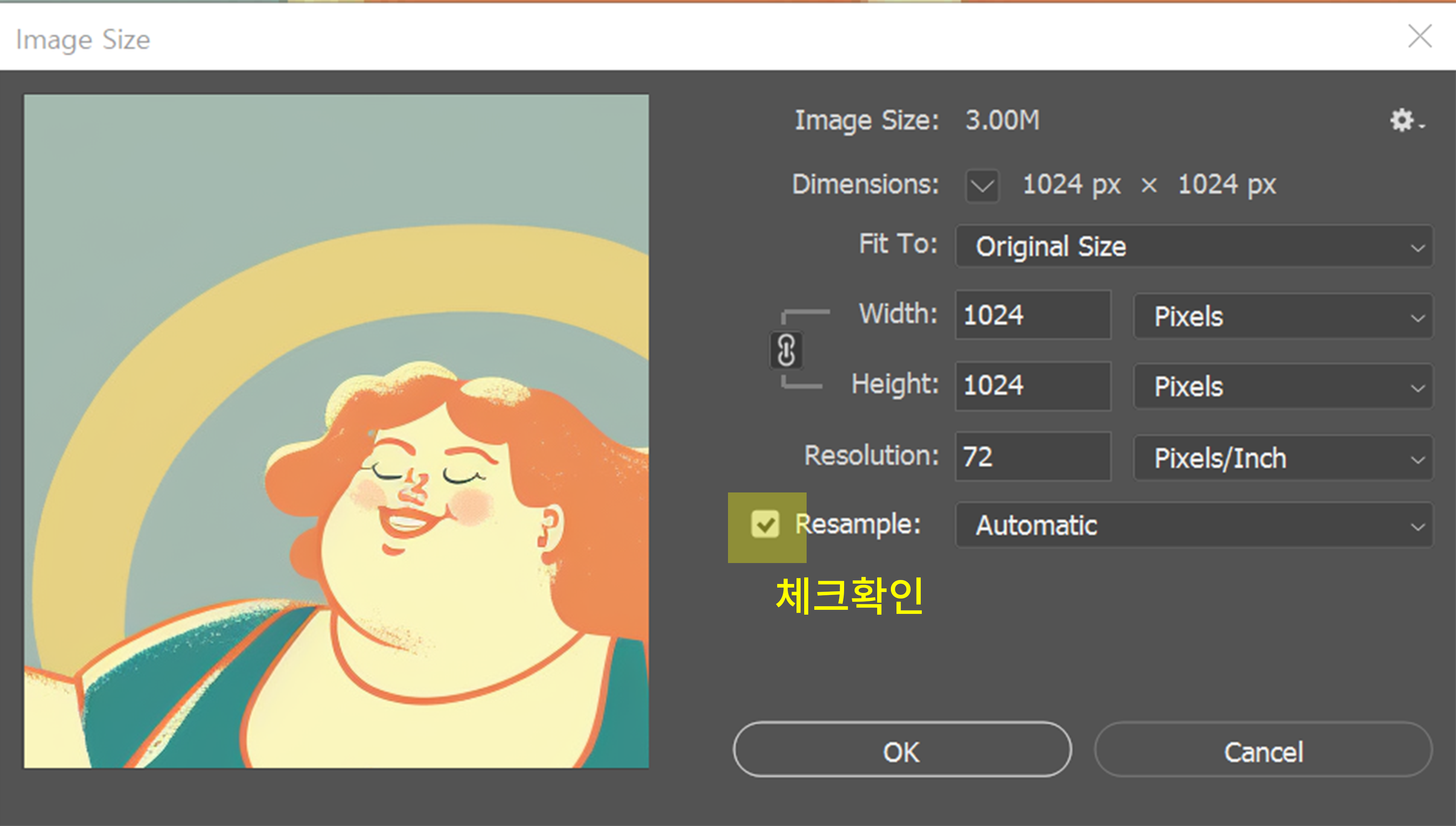
Task: Click the 3.00M image size value
Action: click(x=1003, y=120)
